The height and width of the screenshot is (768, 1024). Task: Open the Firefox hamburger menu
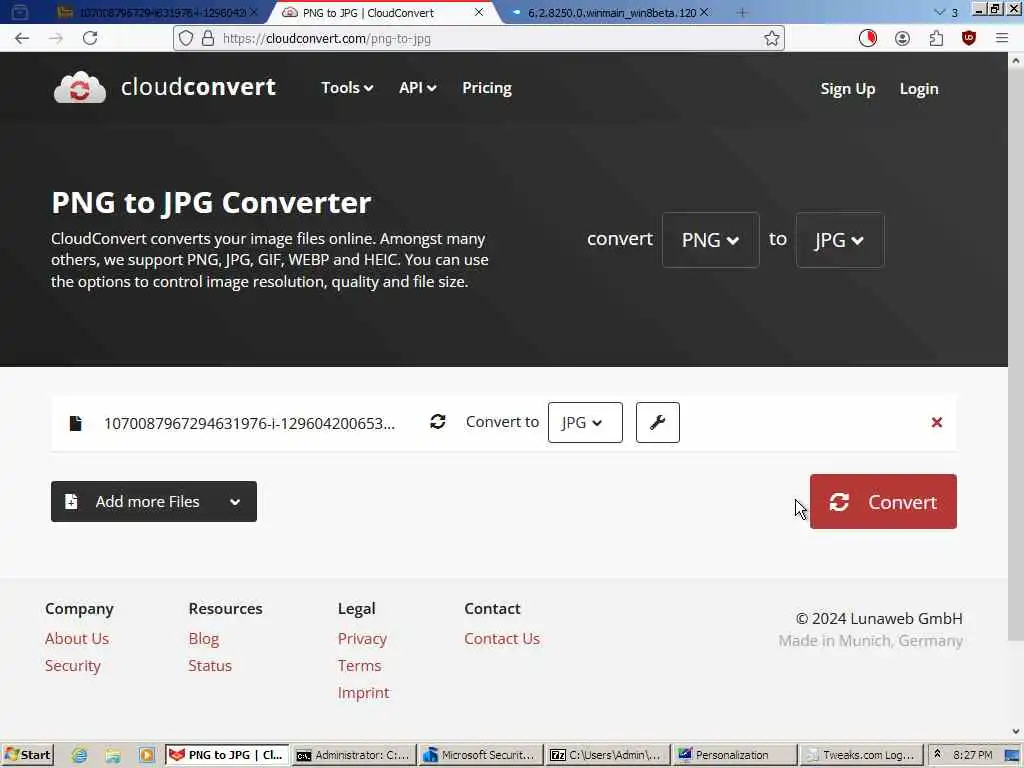[x=1002, y=39]
